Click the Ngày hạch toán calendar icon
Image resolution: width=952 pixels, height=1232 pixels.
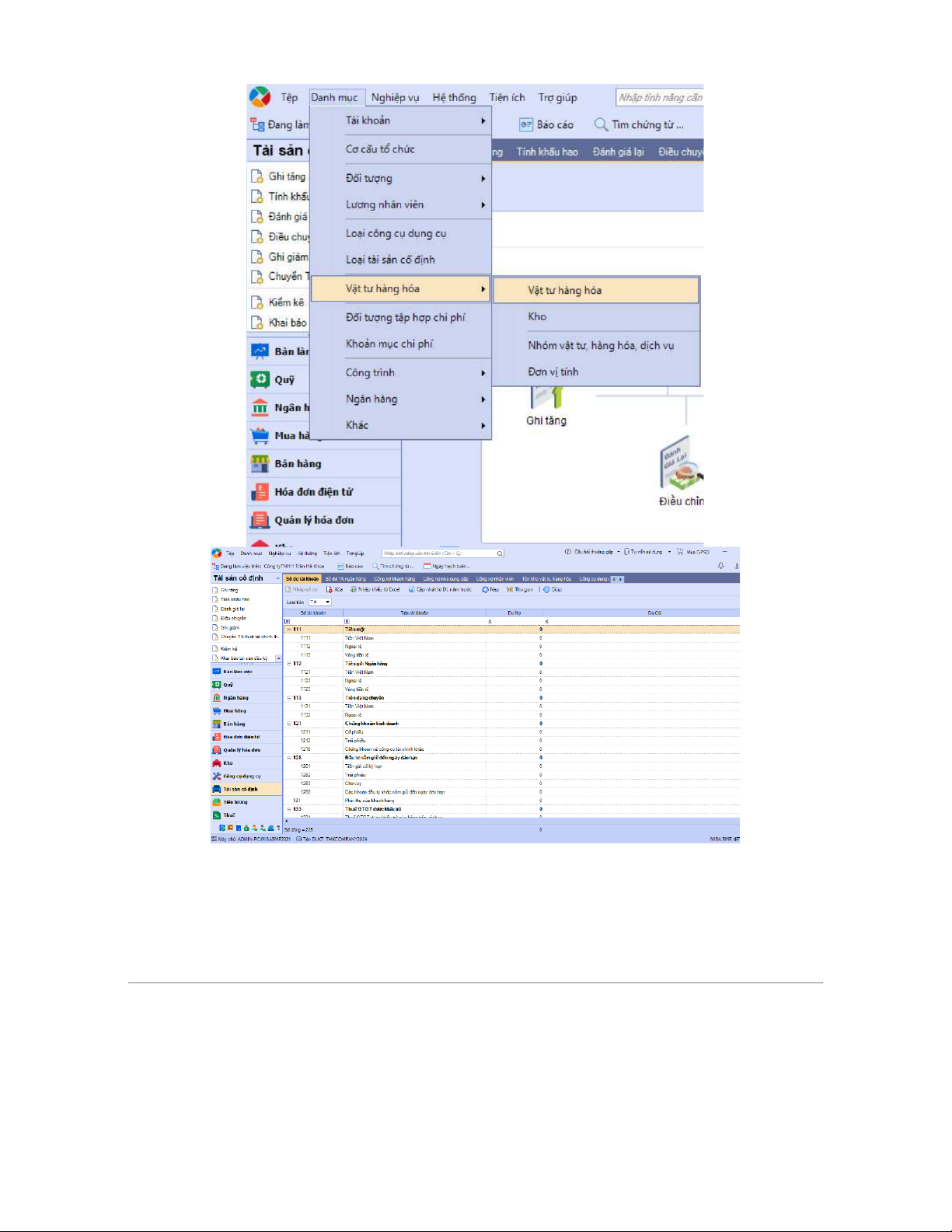(x=427, y=566)
